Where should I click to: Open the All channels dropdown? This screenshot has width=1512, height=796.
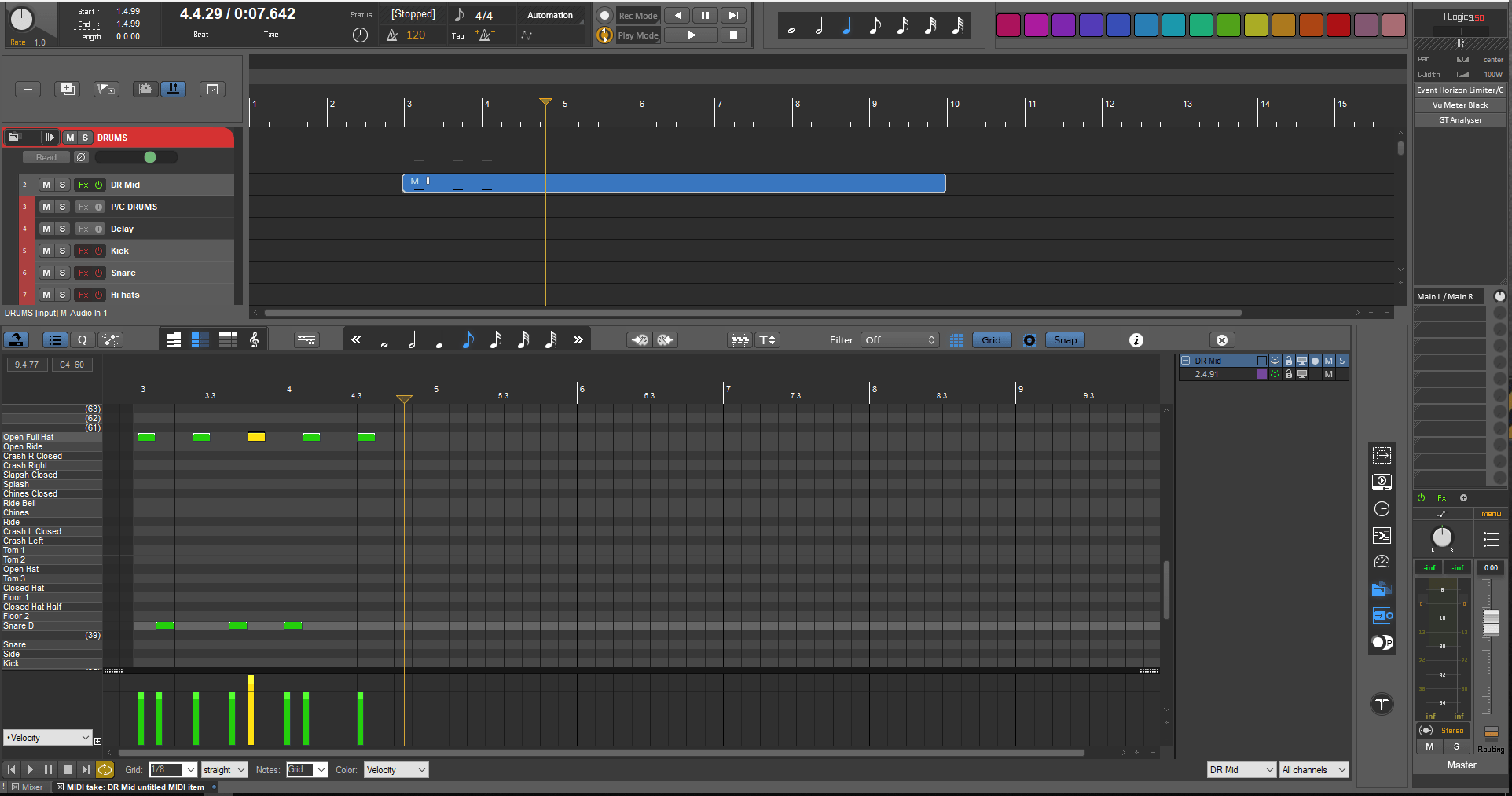[x=1314, y=770]
